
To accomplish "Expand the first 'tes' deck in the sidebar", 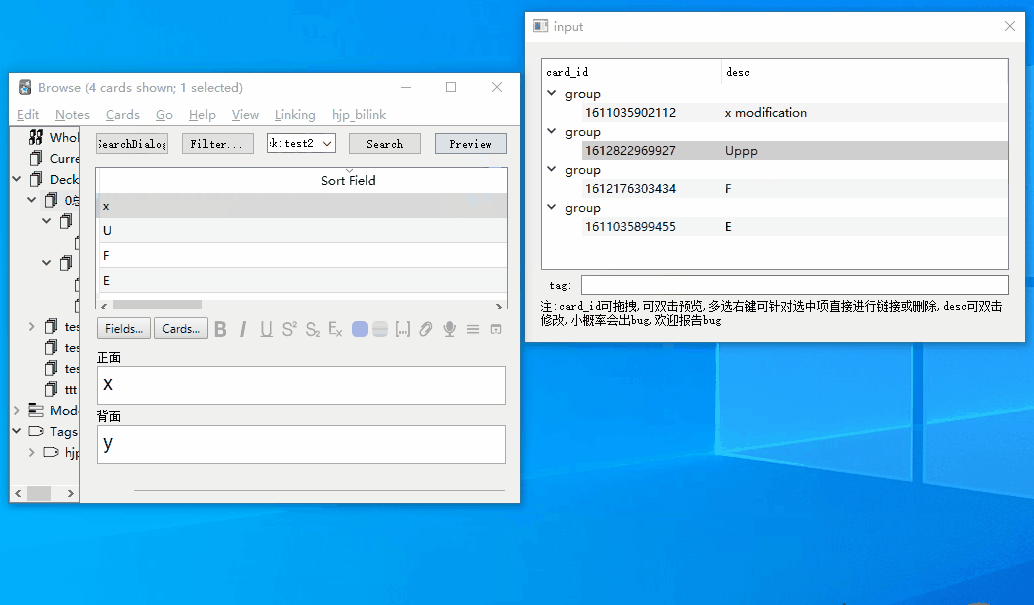I will point(32,326).
